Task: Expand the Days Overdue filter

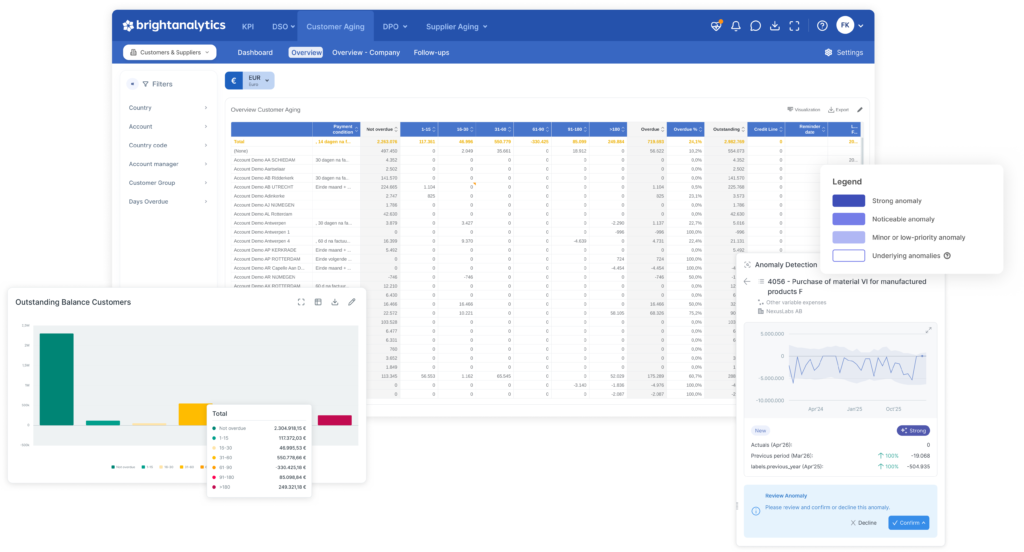Action: point(168,201)
